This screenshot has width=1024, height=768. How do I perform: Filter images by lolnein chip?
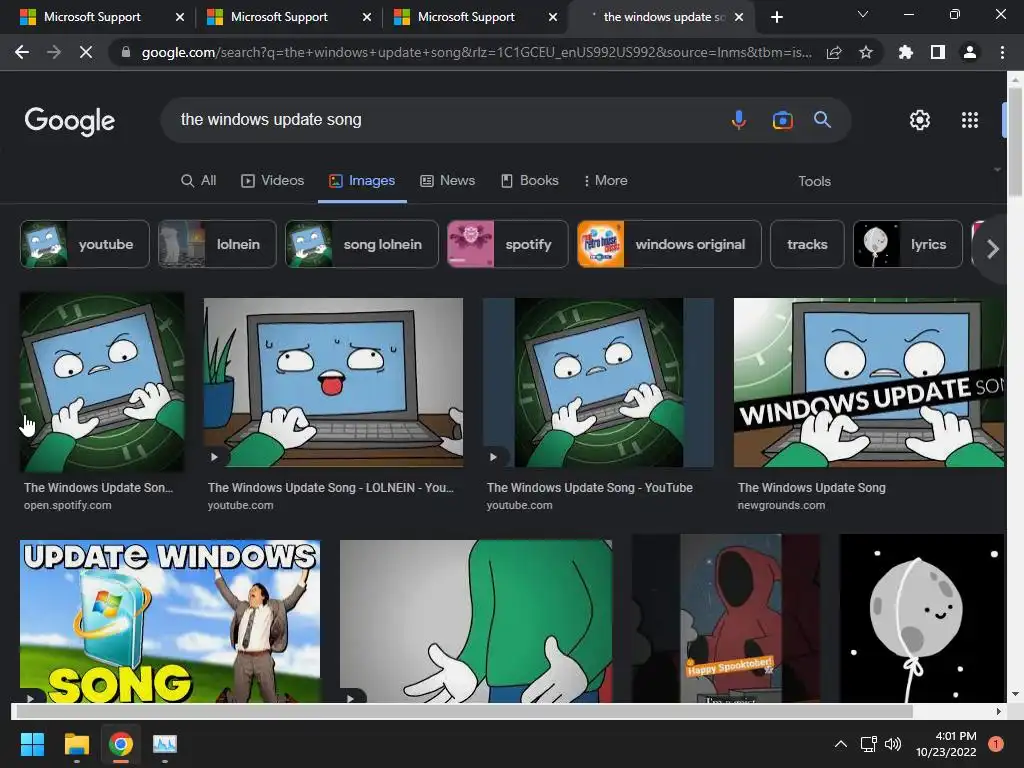point(217,244)
